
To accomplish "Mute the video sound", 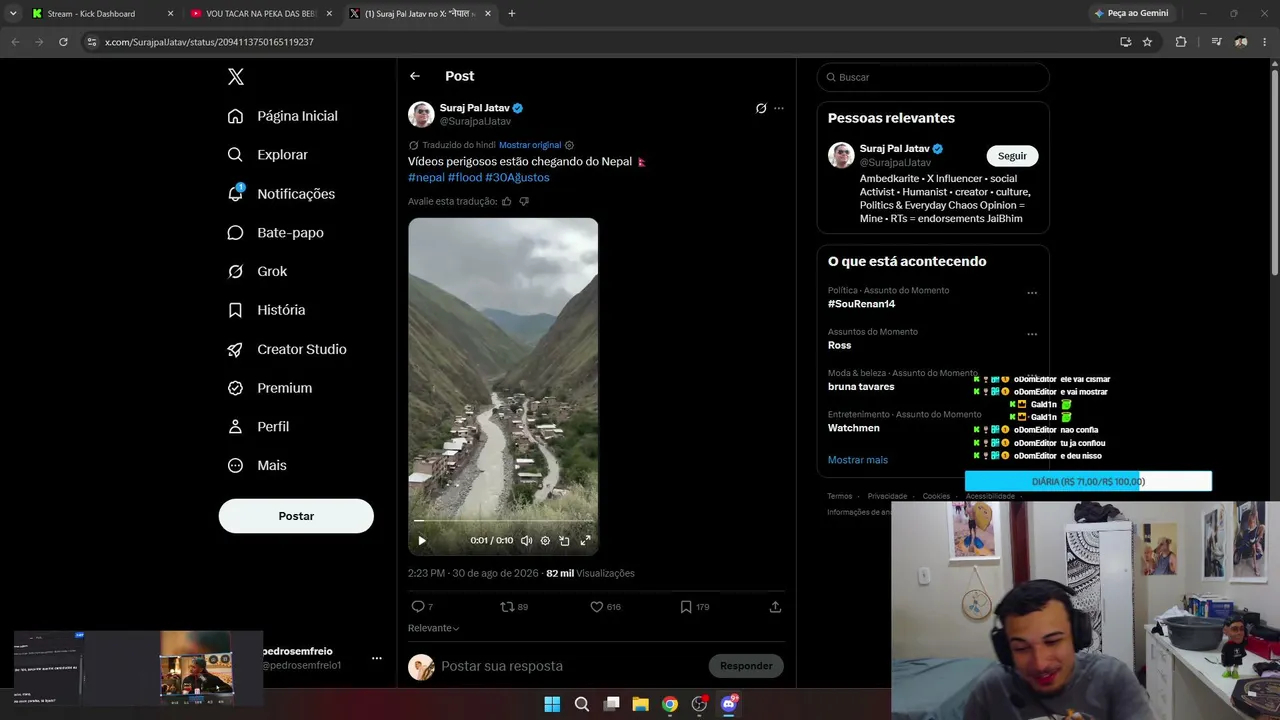I will point(526,541).
